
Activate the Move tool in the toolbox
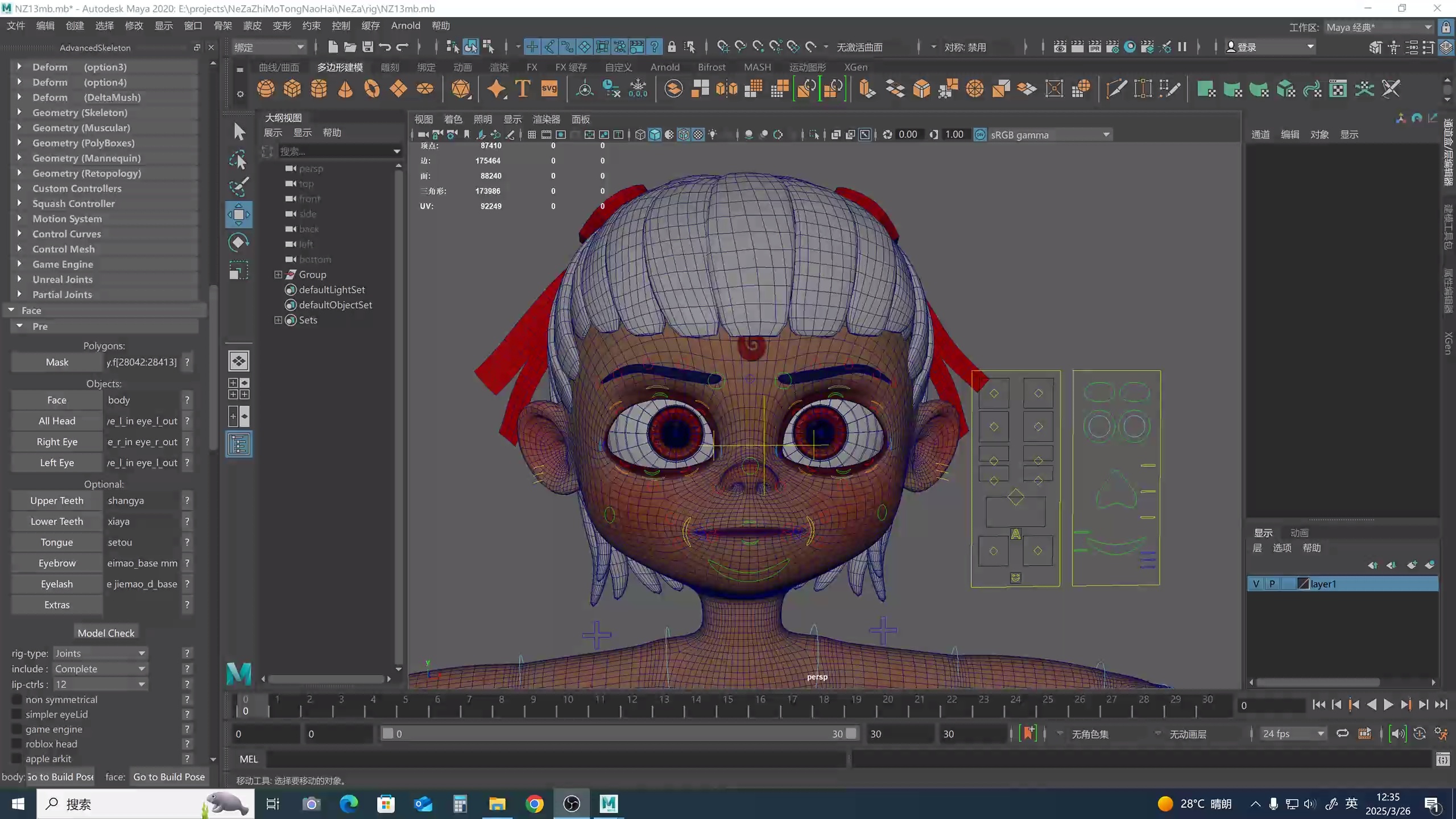coord(239,214)
